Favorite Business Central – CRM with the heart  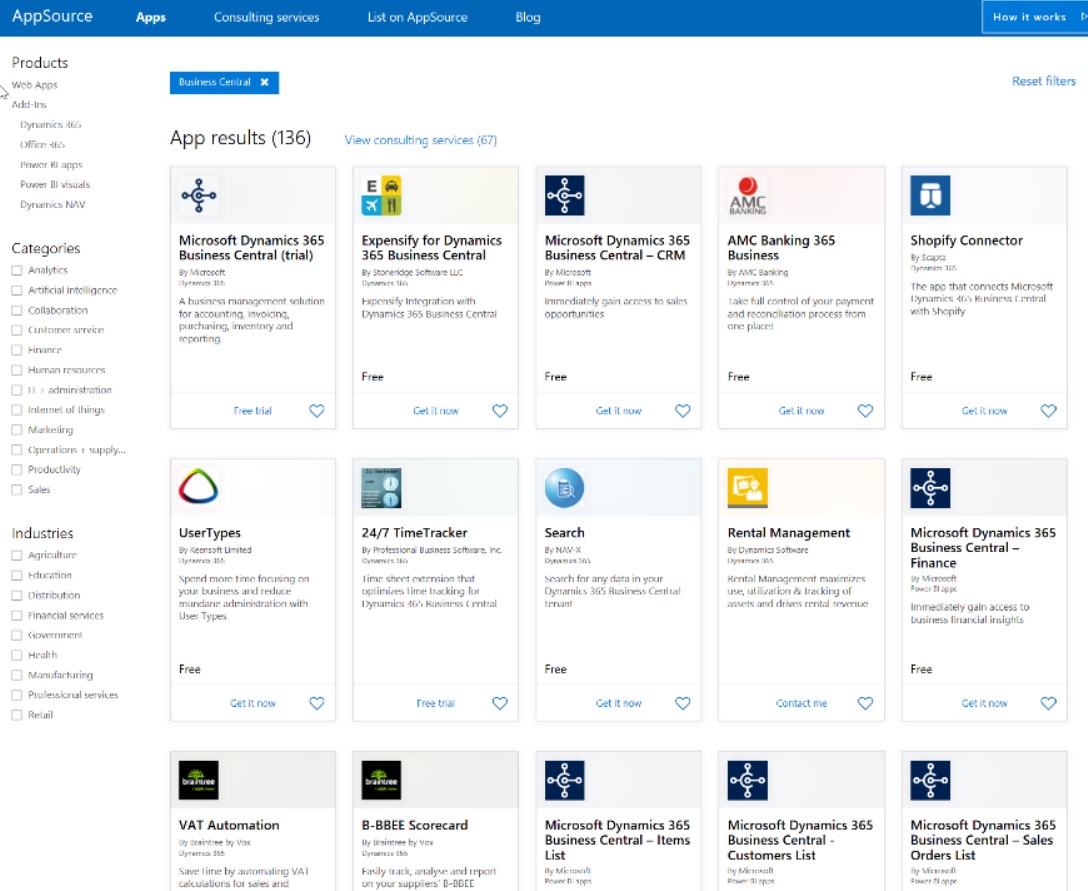(683, 411)
